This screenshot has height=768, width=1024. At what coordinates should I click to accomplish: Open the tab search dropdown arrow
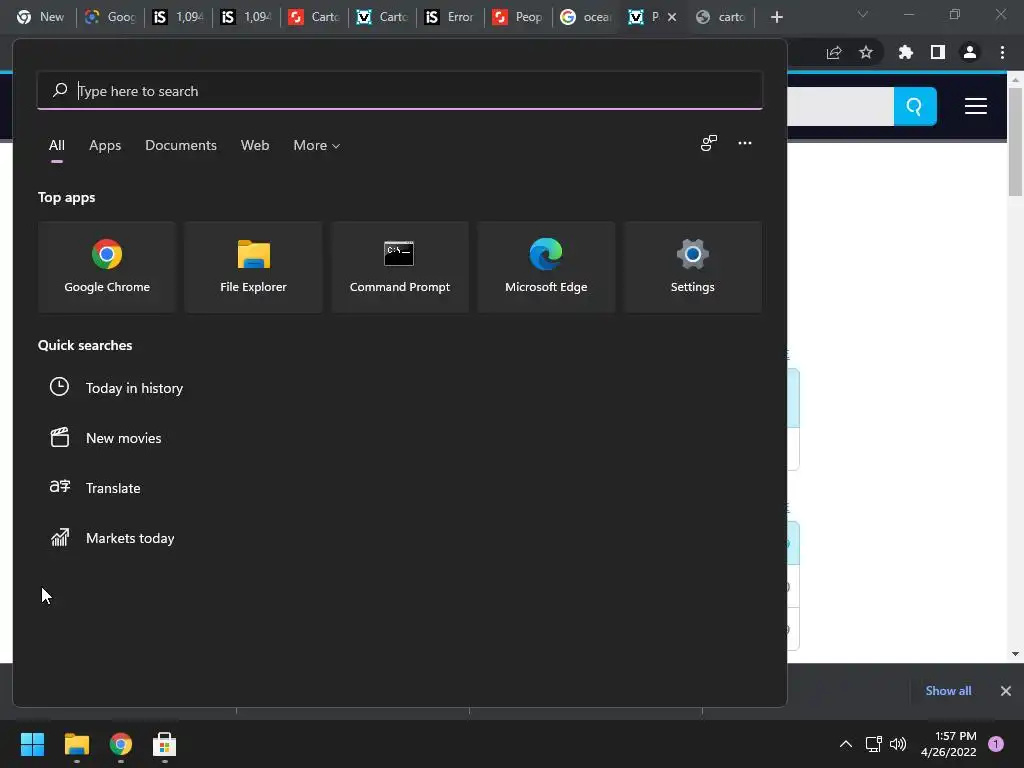coord(863,14)
